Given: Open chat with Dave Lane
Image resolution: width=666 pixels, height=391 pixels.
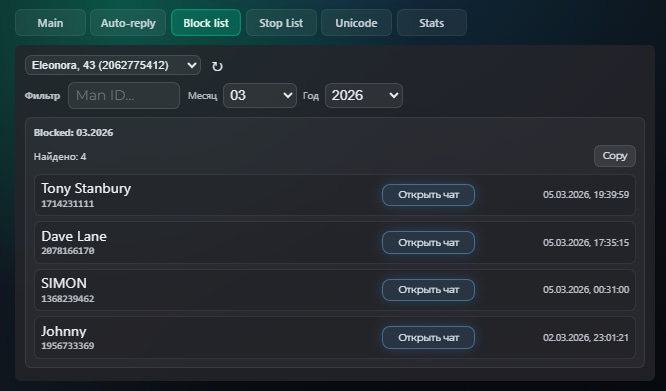Looking at the screenshot, I should (428, 242).
